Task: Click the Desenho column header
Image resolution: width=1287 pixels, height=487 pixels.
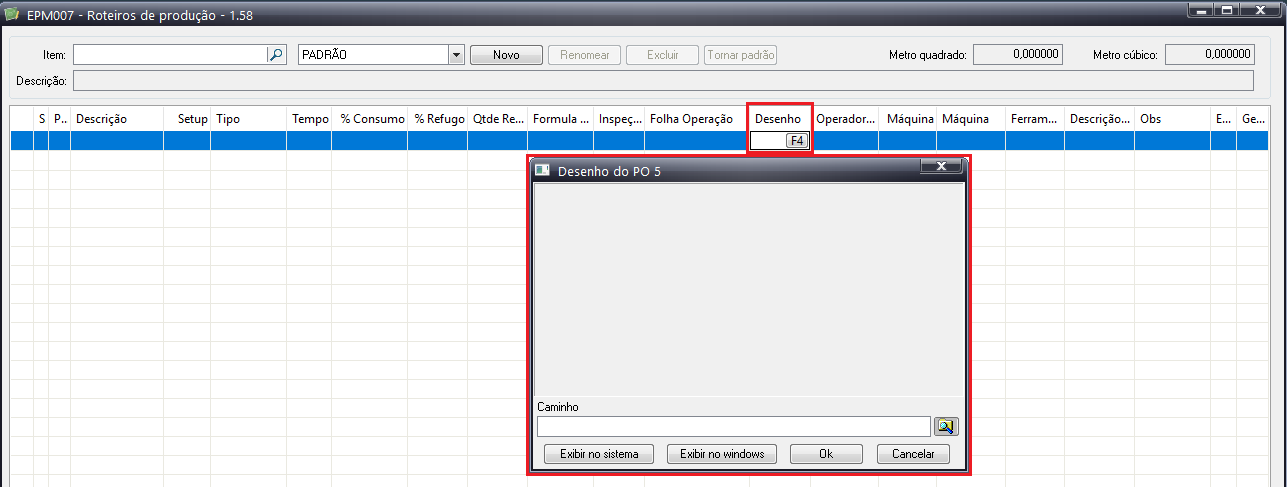Action: 780,119
